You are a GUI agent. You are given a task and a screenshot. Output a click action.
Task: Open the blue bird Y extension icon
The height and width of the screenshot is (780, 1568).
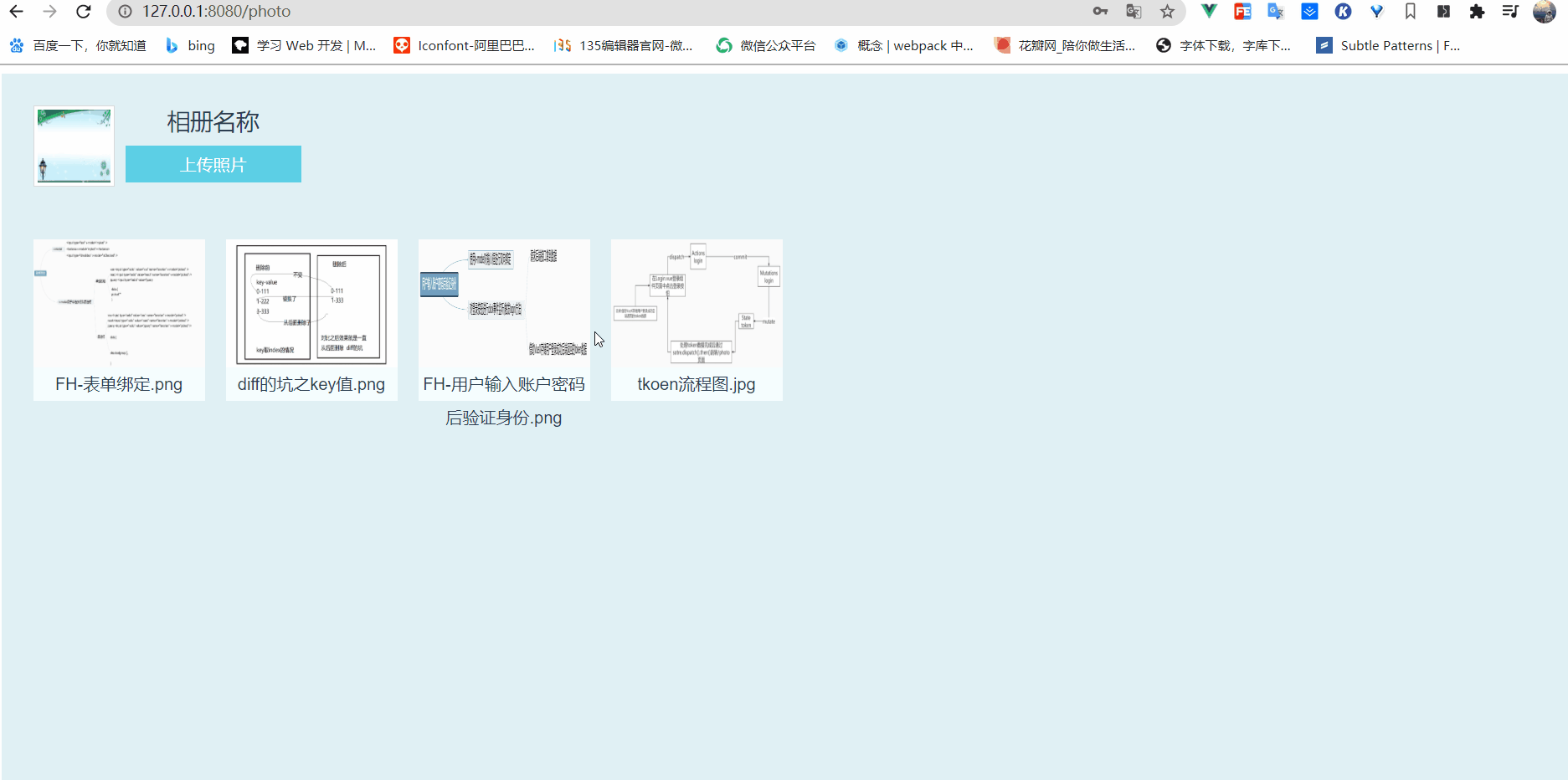coord(1376,12)
